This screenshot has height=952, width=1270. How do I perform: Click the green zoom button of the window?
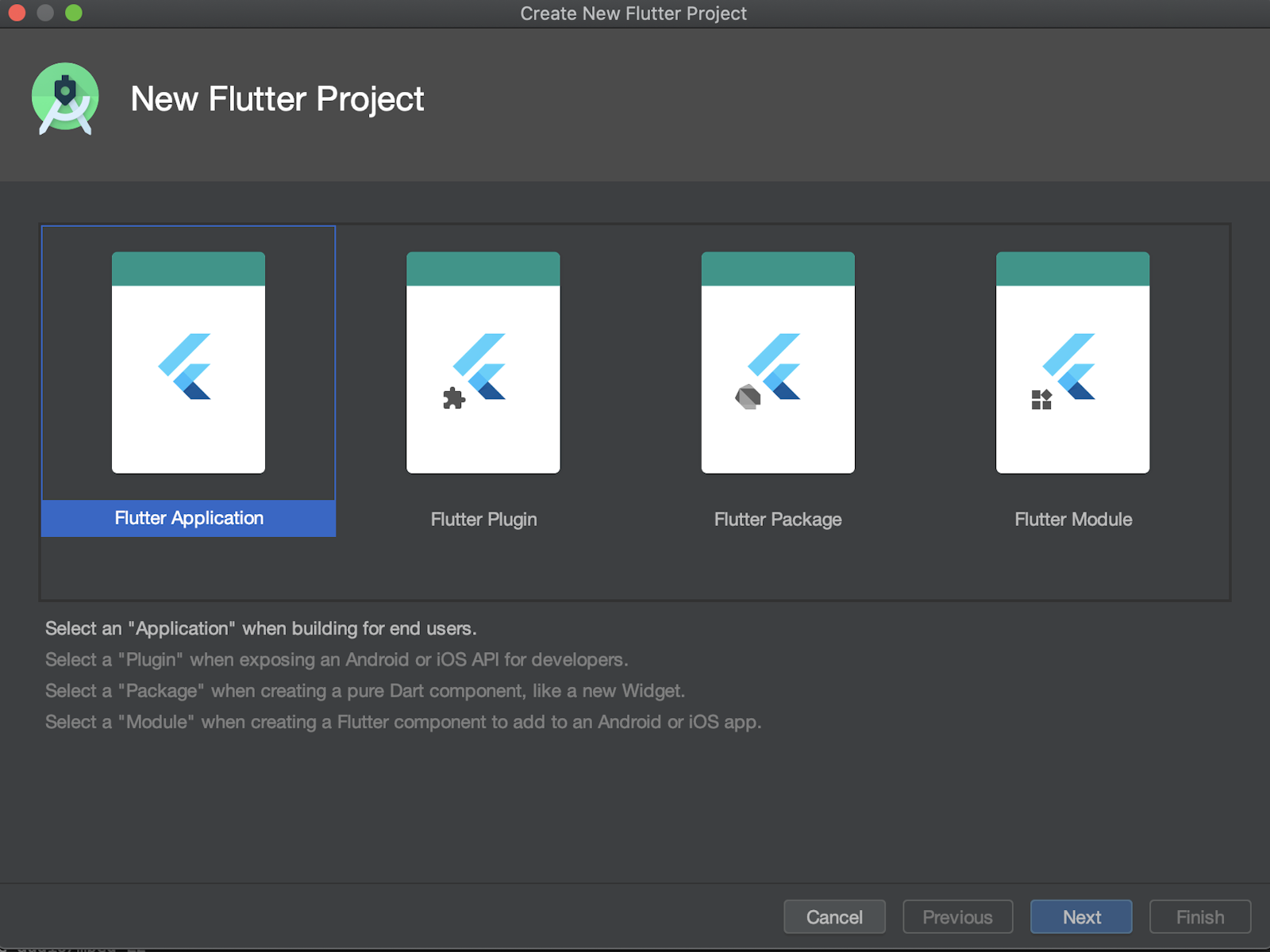(74, 13)
